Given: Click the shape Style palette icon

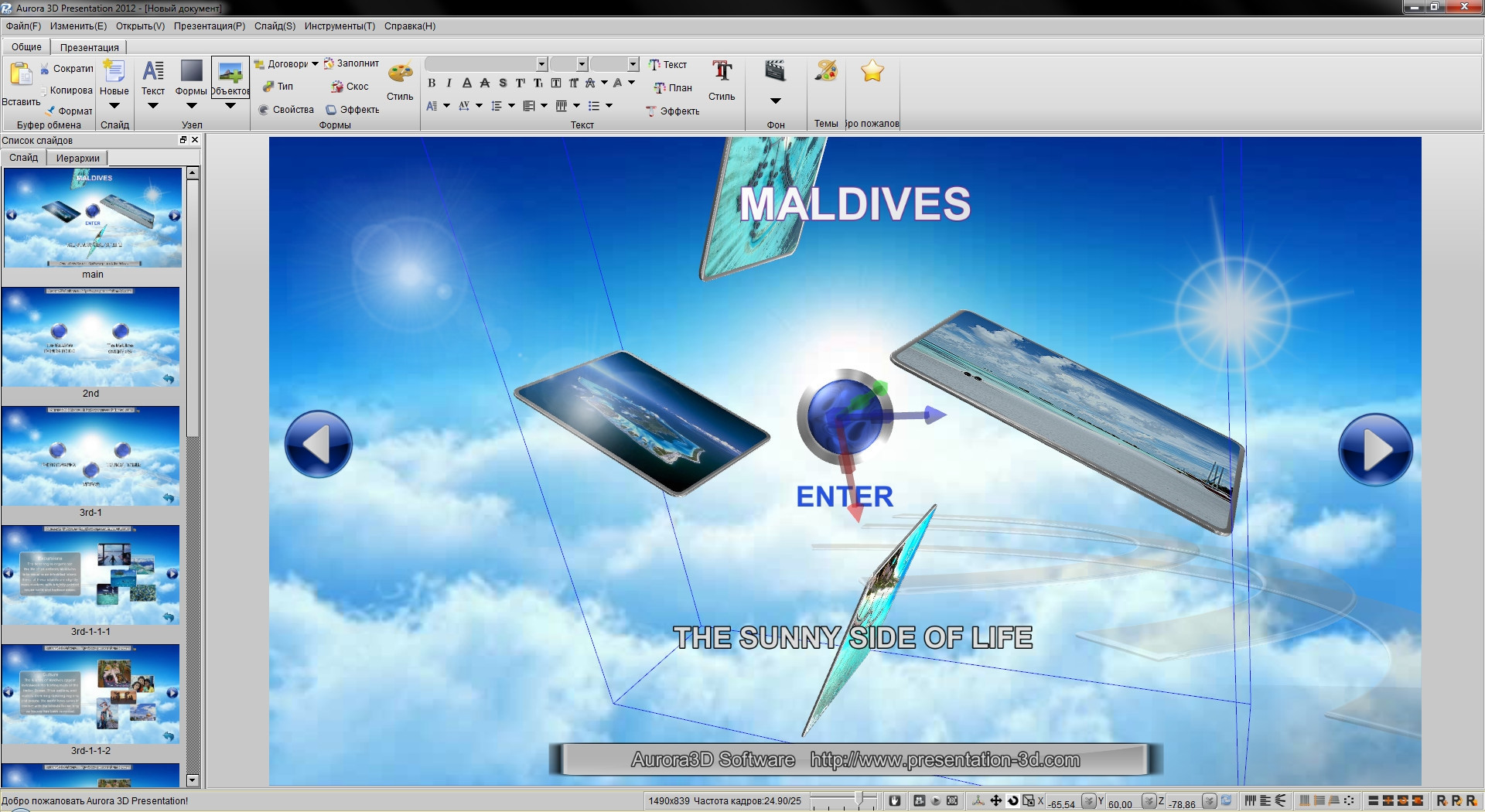Looking at the screenshot, I should pos(400,73).
